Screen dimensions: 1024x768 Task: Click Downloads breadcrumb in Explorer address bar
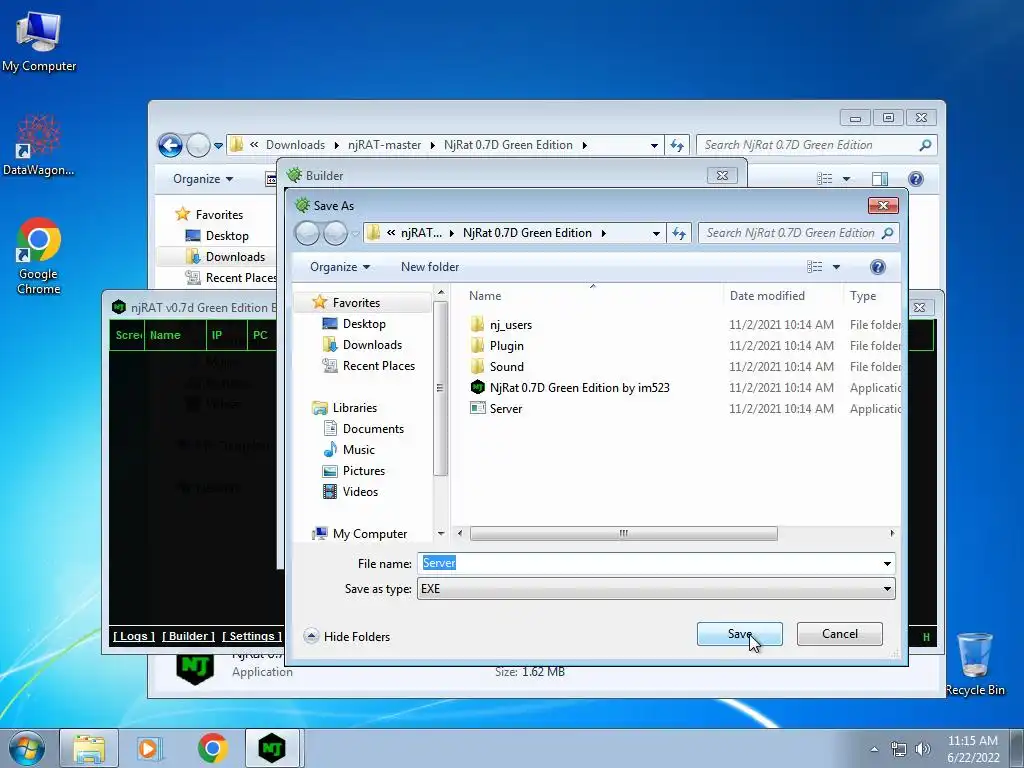coord(295,145)
